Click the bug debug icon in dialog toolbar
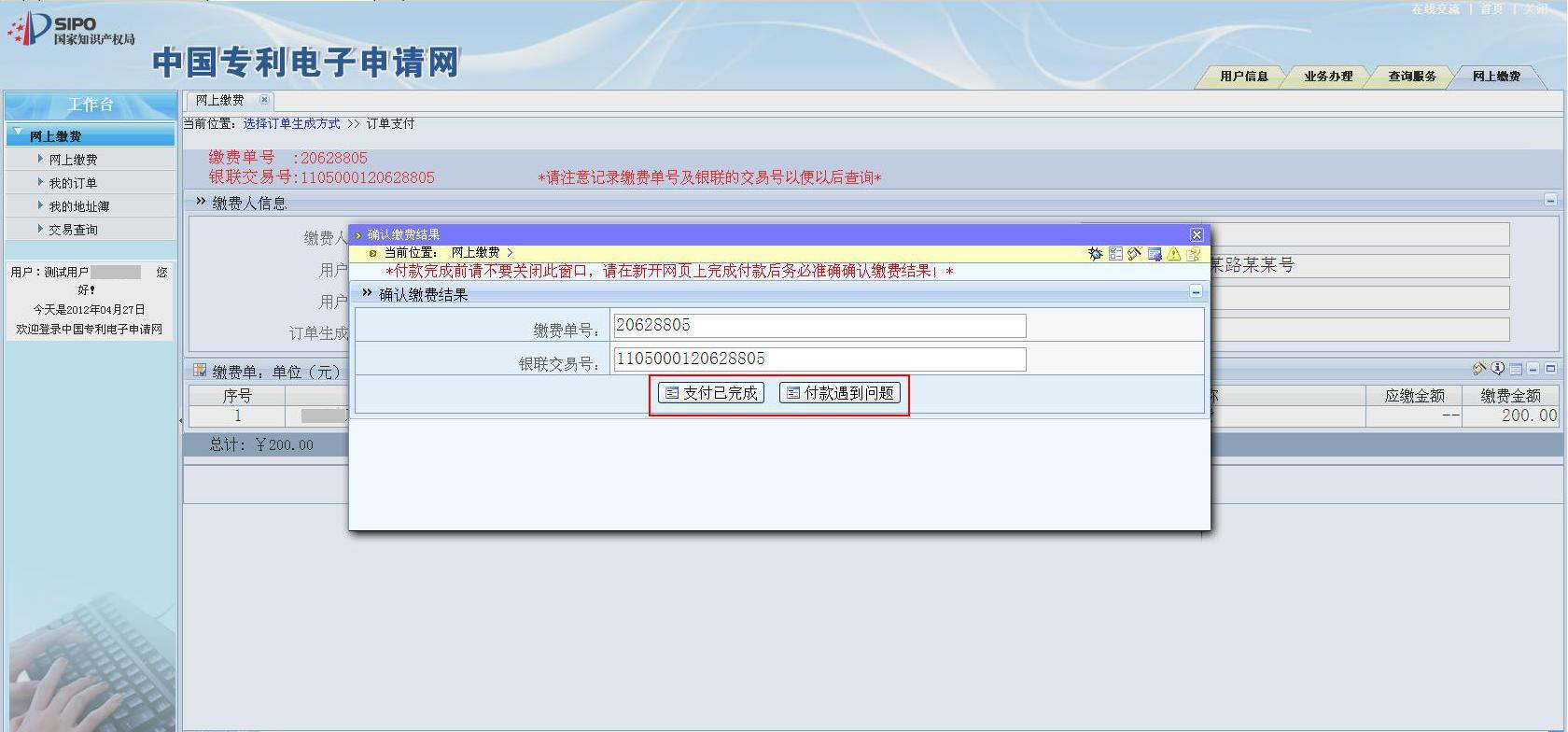 (x=1096, y=253)
